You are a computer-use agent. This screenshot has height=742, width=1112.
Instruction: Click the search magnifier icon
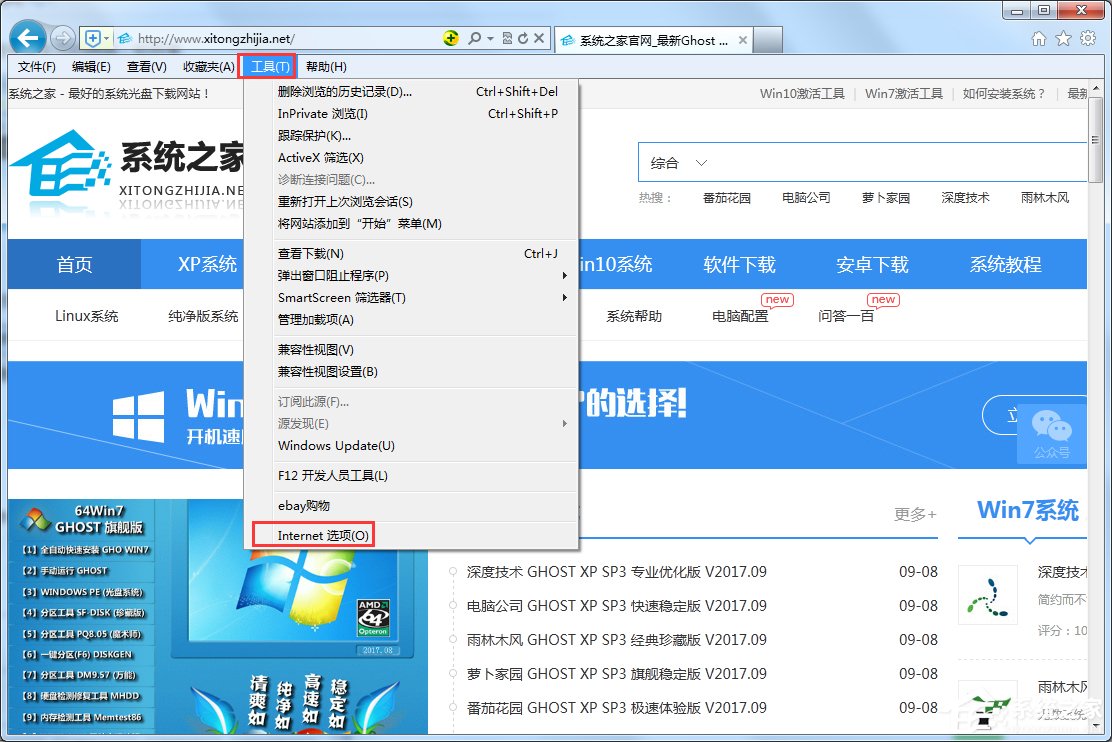pyautogui.click(x=475, y=37)
